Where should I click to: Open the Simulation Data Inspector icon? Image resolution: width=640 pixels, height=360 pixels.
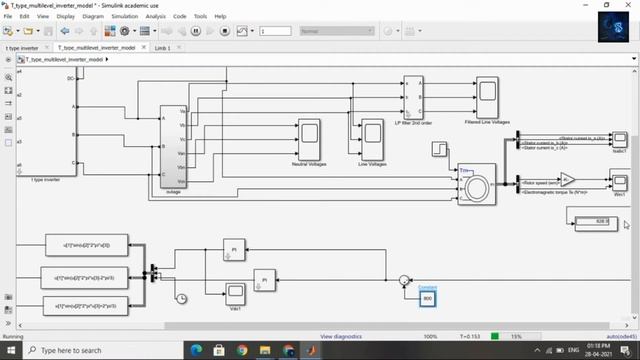pyautogui.click(x=242, y=31)
